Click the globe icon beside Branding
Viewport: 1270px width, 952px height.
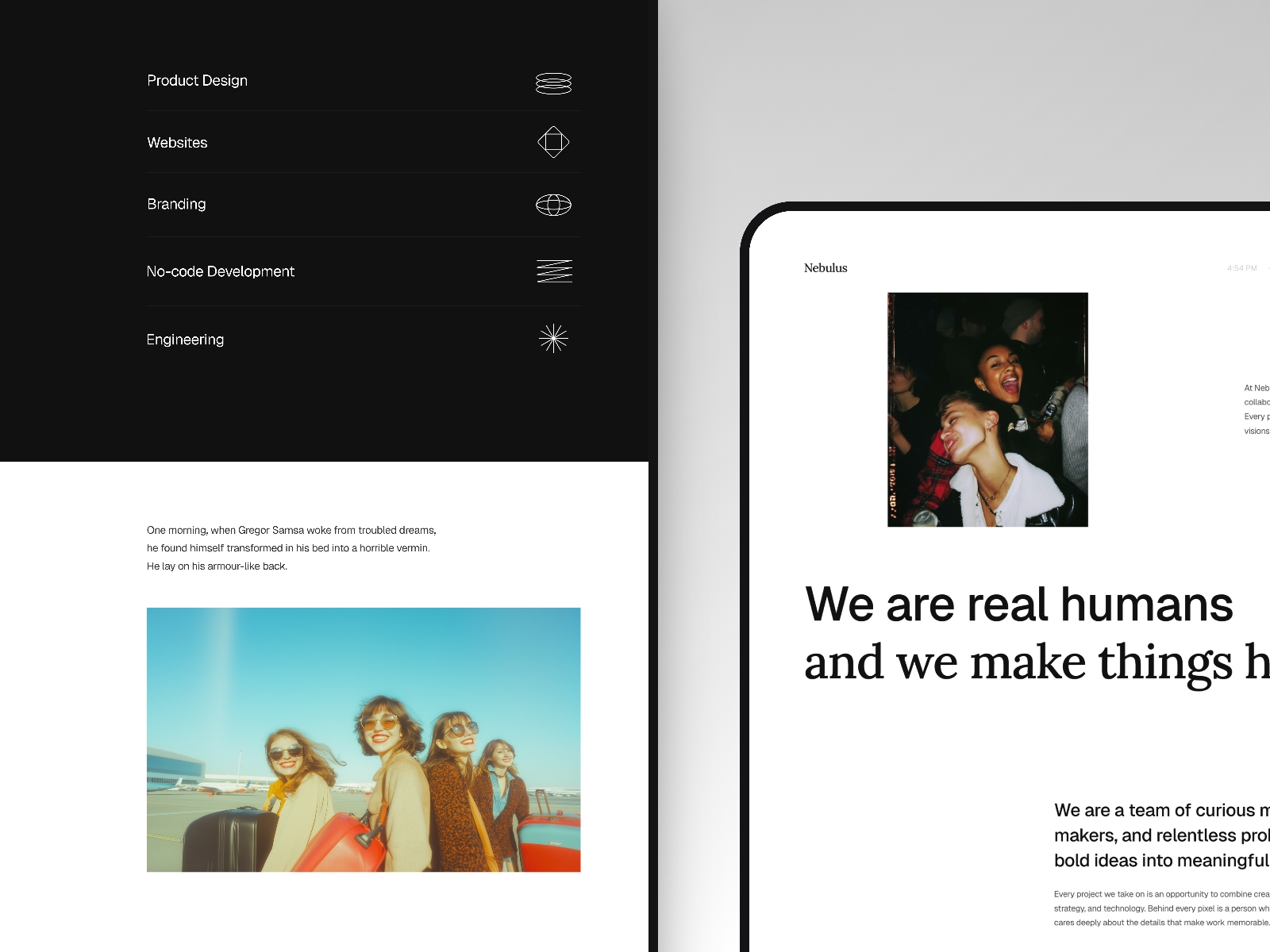tap(553, 205)
